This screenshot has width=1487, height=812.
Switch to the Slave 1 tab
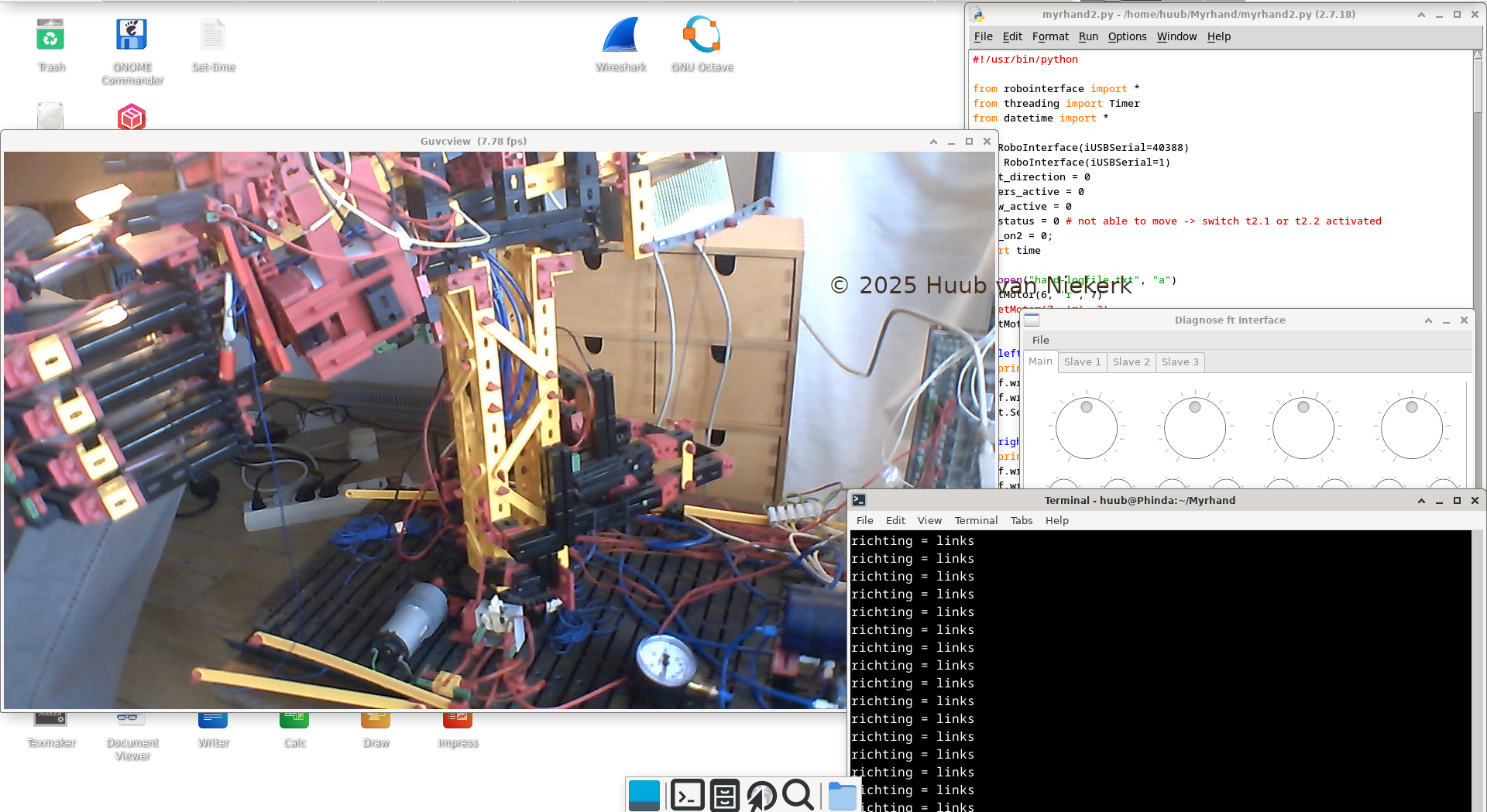coord(1082,361)
